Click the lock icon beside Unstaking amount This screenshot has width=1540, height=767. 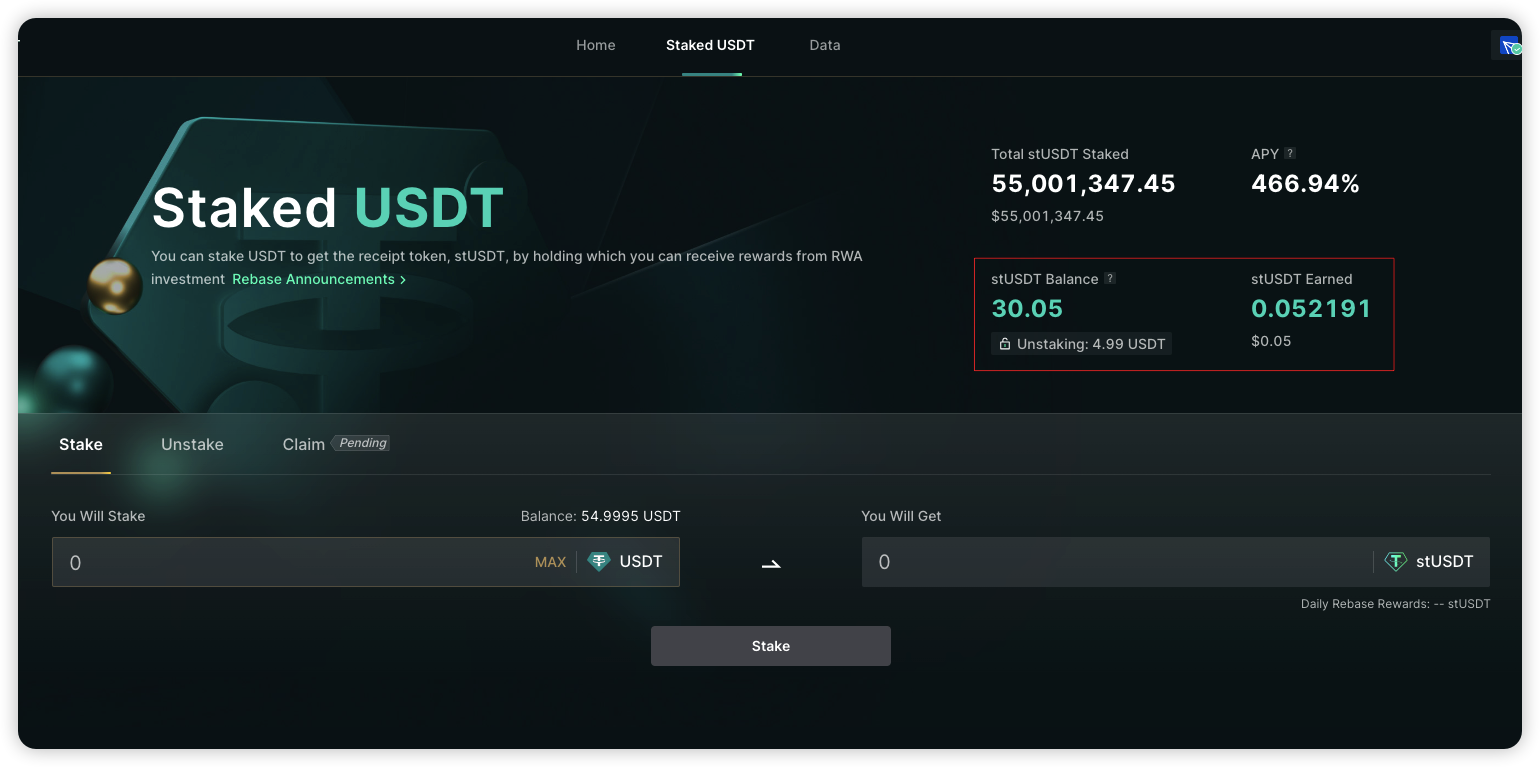pos(1005,344)
